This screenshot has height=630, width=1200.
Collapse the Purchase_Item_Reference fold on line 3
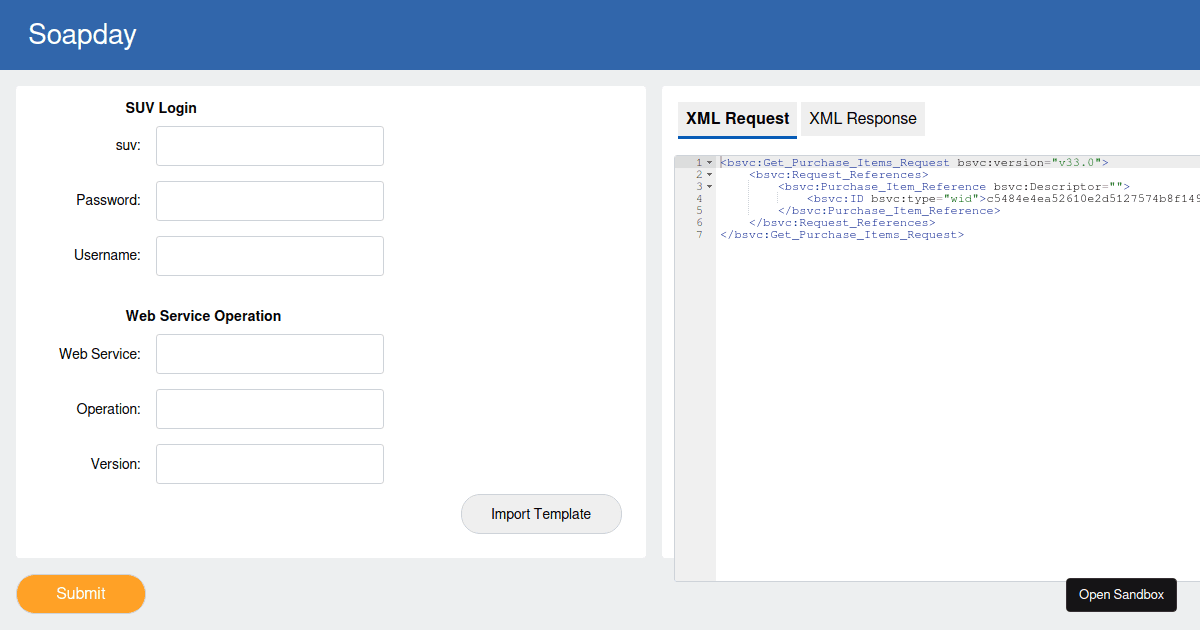tap(710, 186)
